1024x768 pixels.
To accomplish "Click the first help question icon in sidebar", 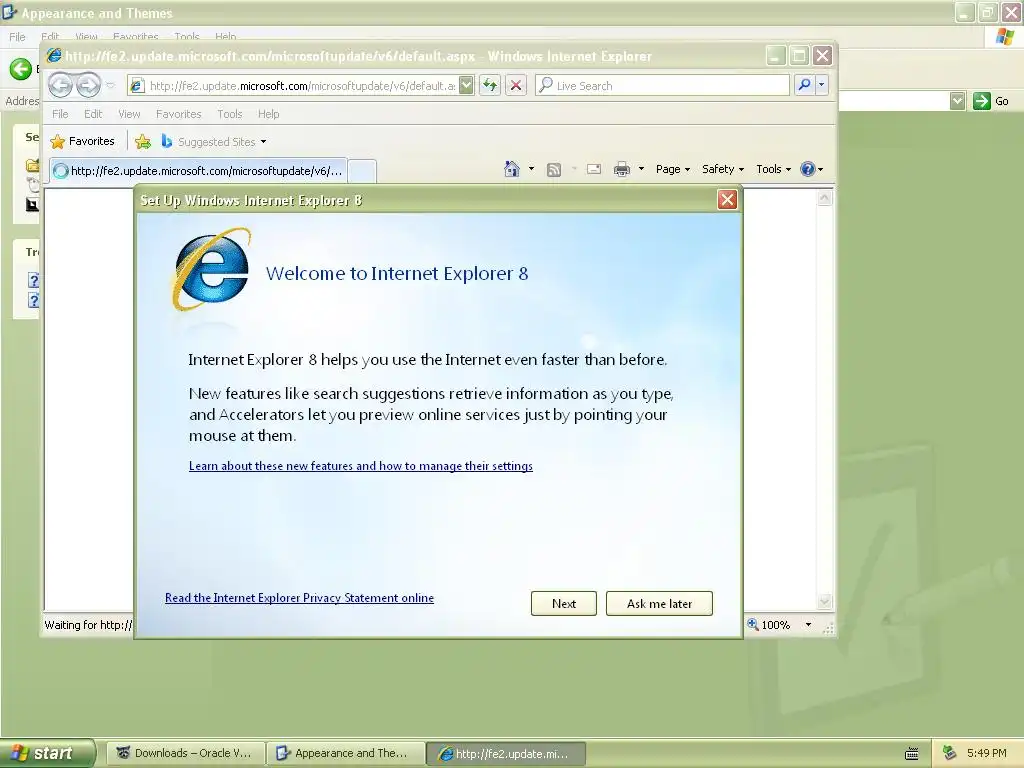I will tap(33, 280).
